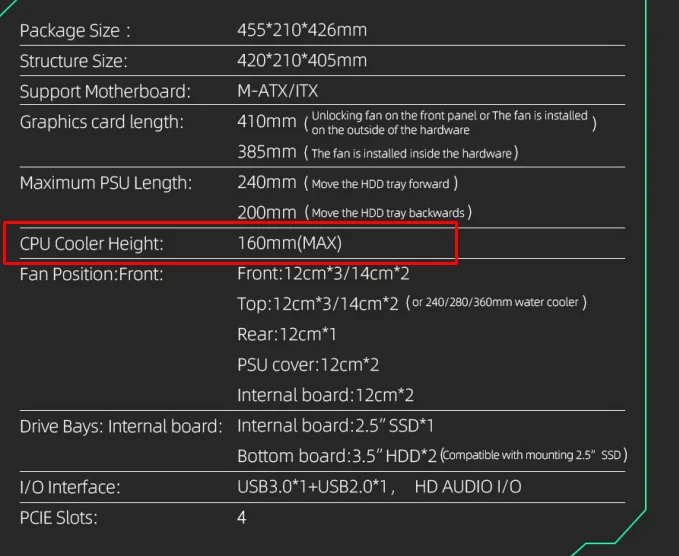Click the Support Motherboard label
Image resolution: width=679 pixels, height=556 pixels.
pyautogui.click(x=105, y=92)
